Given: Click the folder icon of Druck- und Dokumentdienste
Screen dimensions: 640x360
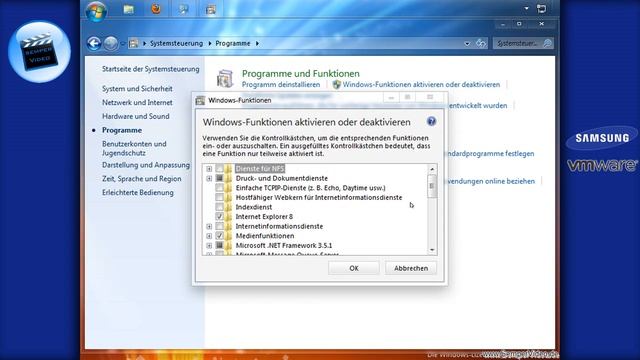Looking at the screenshot, I should coord(228,178).
